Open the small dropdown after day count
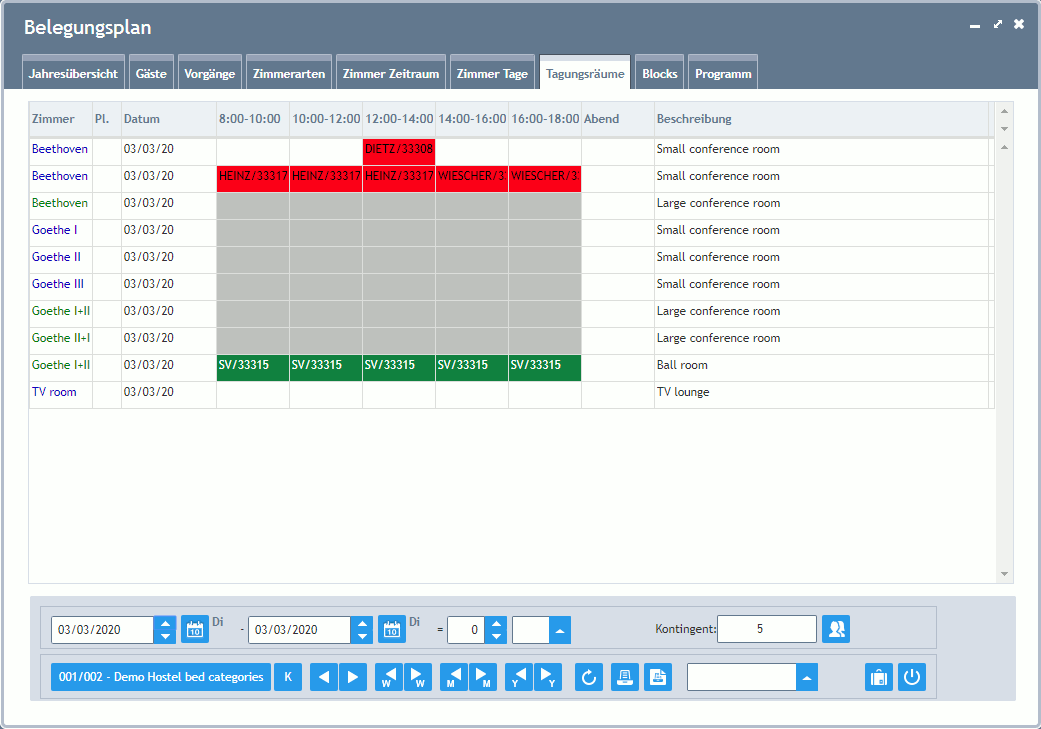Screen dimensions: 1041x729 (x=560, y=630)
